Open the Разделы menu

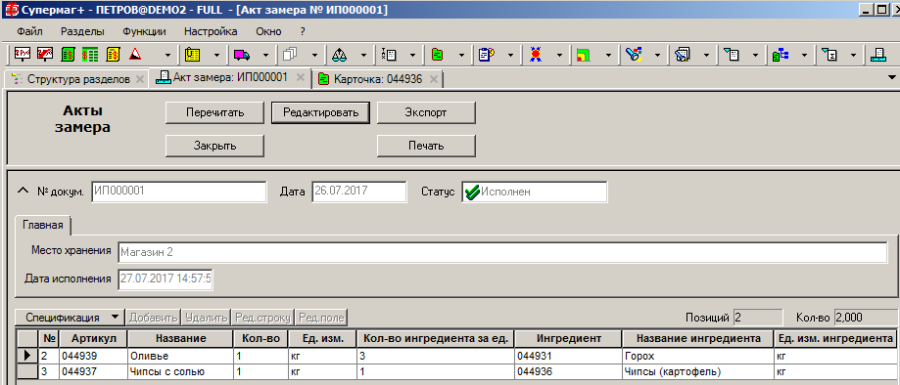83,32
